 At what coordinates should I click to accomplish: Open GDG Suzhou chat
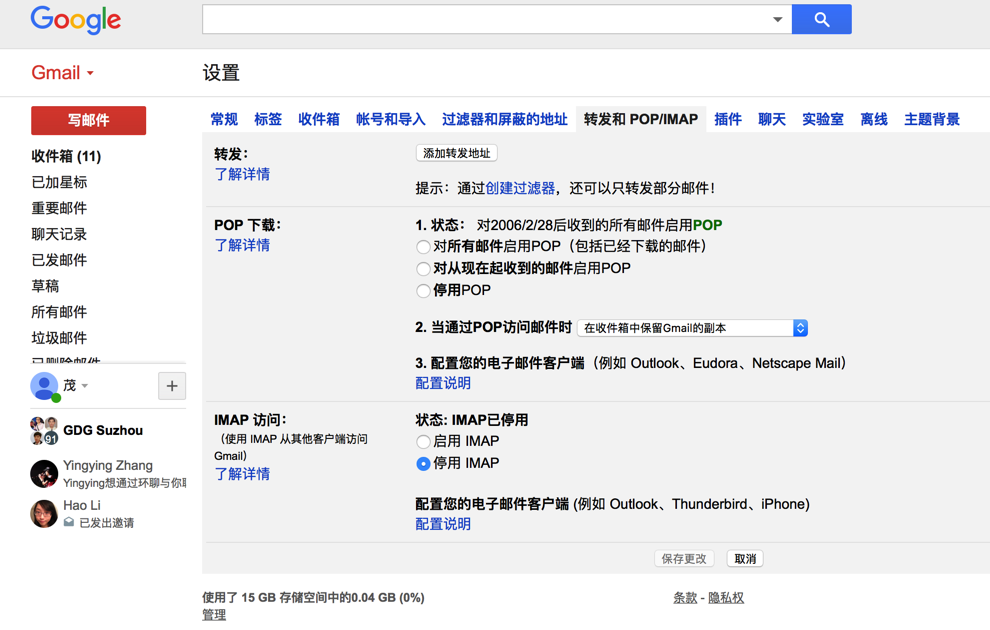pyautogui.click(x=103, y=430)
